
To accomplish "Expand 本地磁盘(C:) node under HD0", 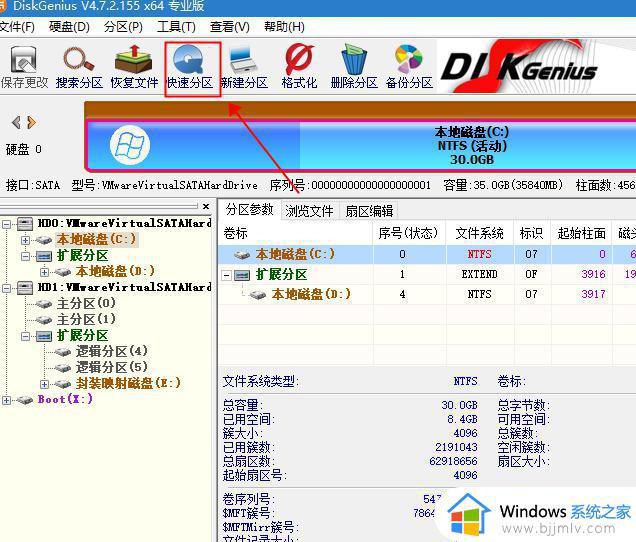I will pyautogui.click(x=25, y=240).
